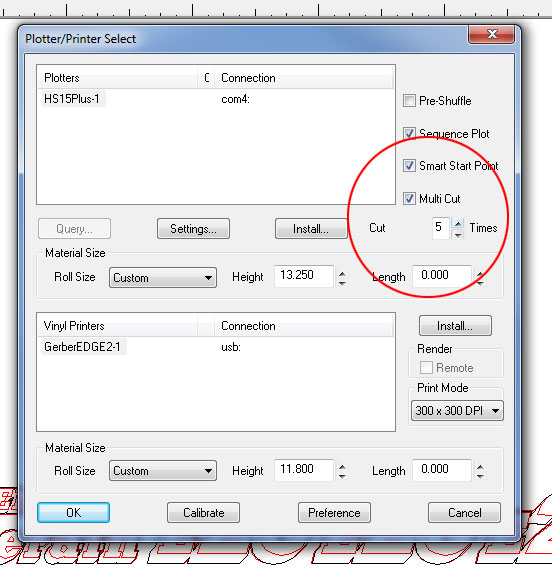Close the Plotter/Printer Select dialog

[492, 34]
